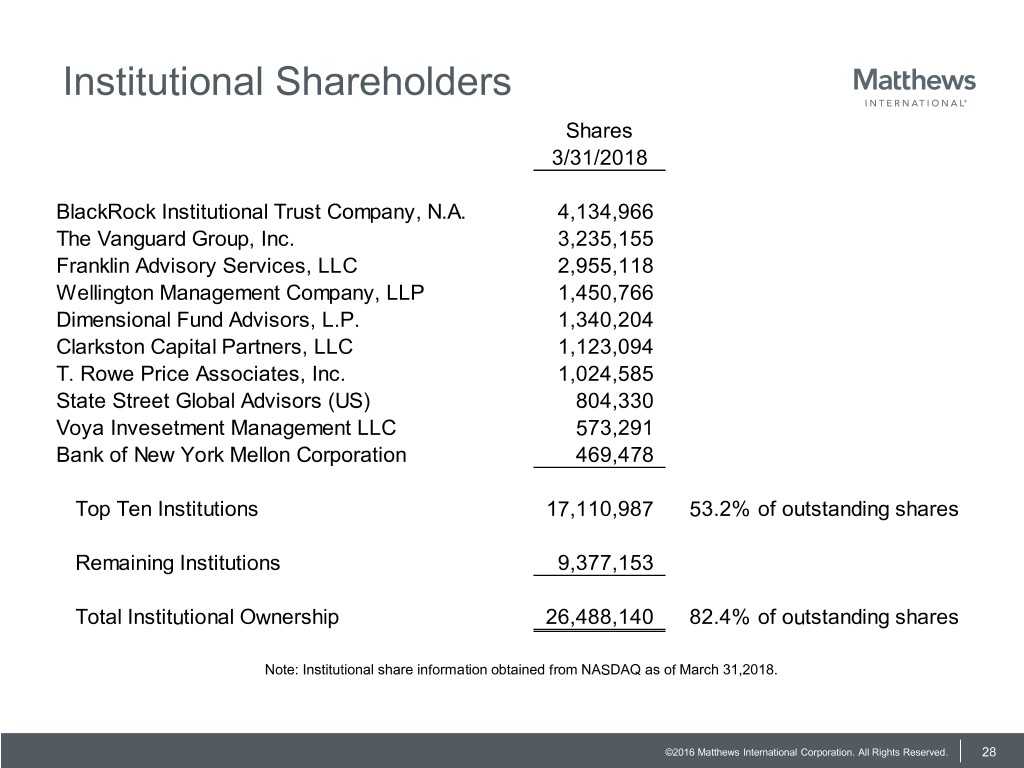The height and width of the screenshot is (768, 1024).
Task: Click the Clarkston Capital Partners value 1,123,094
Action: tap(605, 347)
